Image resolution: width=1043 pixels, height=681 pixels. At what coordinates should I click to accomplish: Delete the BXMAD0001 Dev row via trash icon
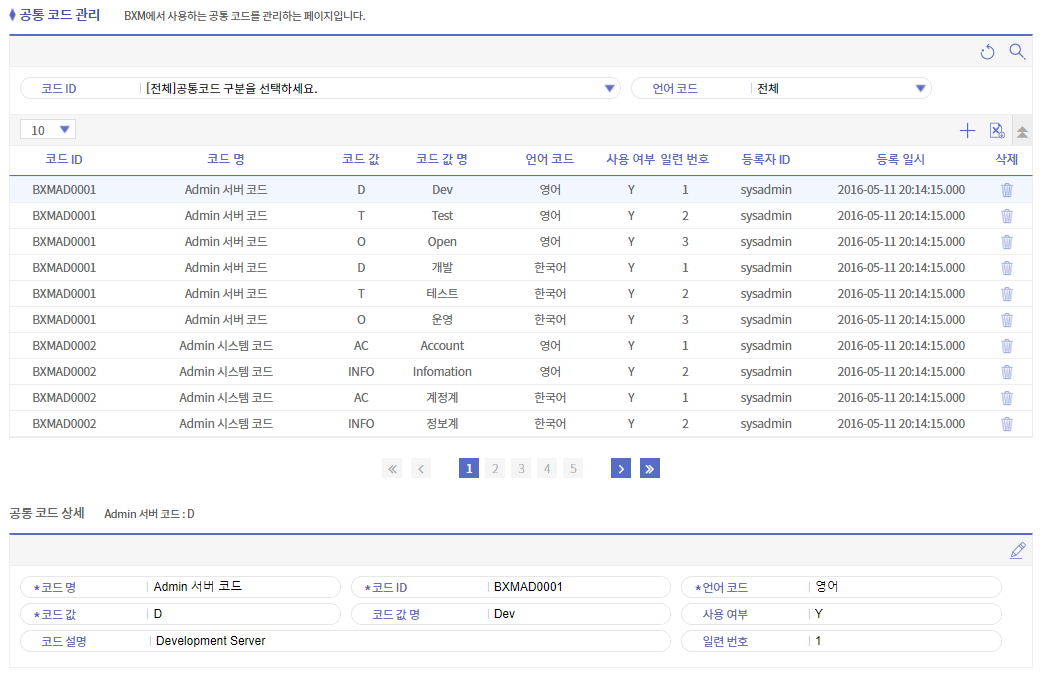click(x=1006, y=190)
